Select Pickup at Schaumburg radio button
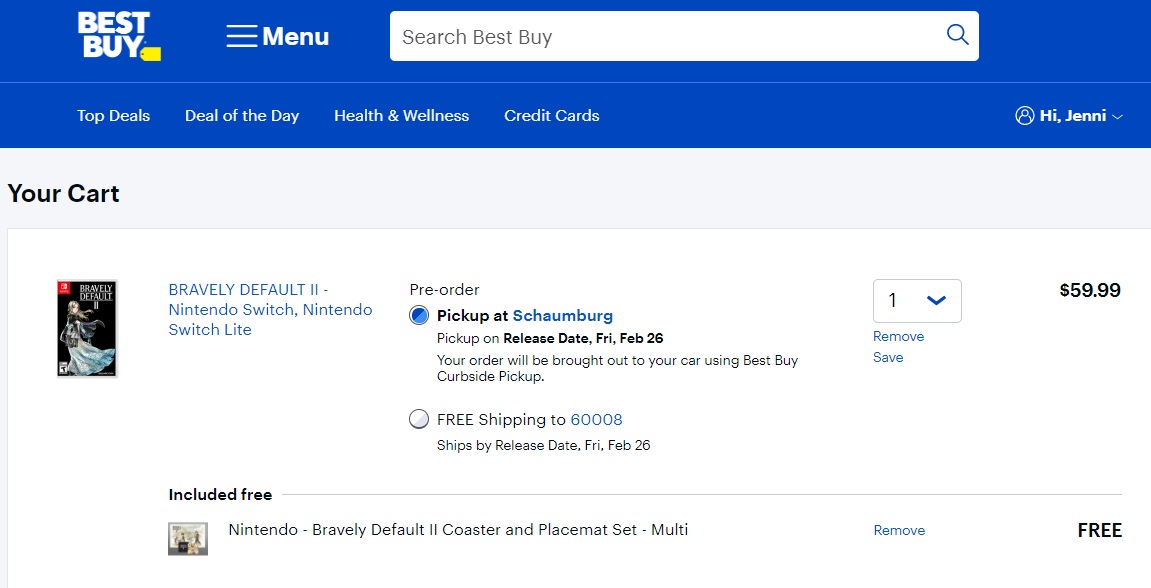 click(x=419, y=316)
